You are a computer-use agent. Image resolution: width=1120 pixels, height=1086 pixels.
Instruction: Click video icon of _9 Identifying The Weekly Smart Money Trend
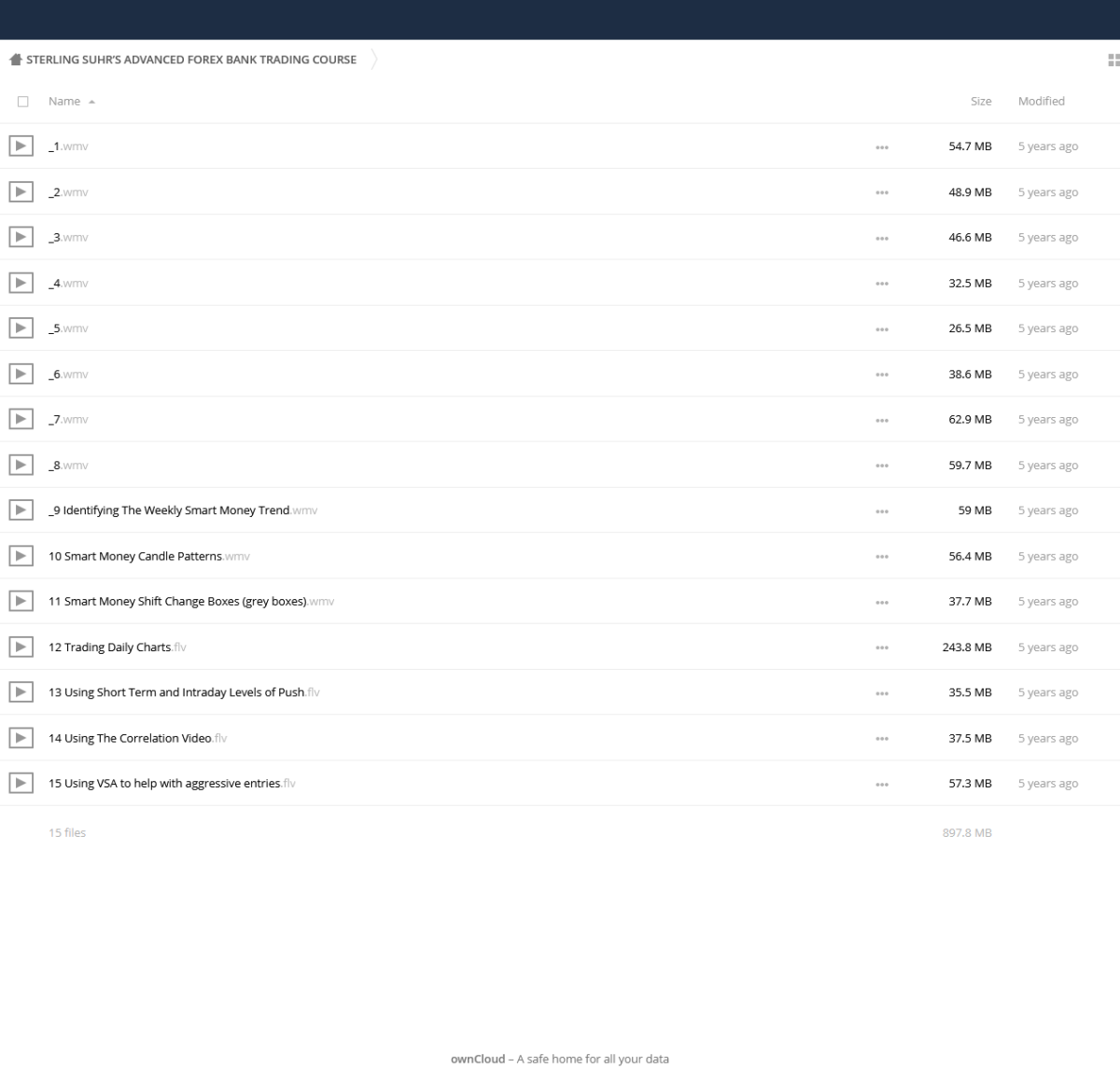(x=21, y=510)
